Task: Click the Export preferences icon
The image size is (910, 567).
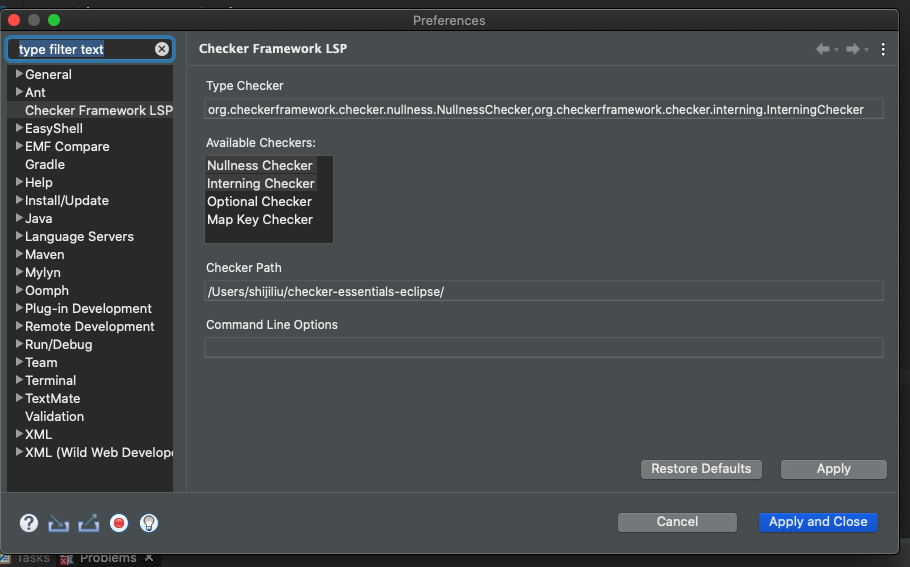Action: click(x=89, y=523)
